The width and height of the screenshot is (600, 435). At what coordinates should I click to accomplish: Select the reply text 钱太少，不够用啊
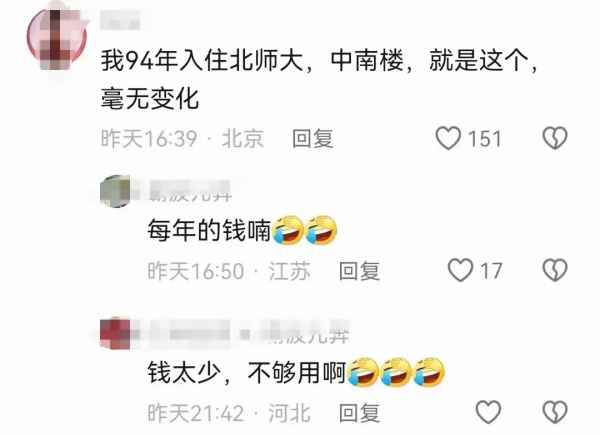coord(247,373)
